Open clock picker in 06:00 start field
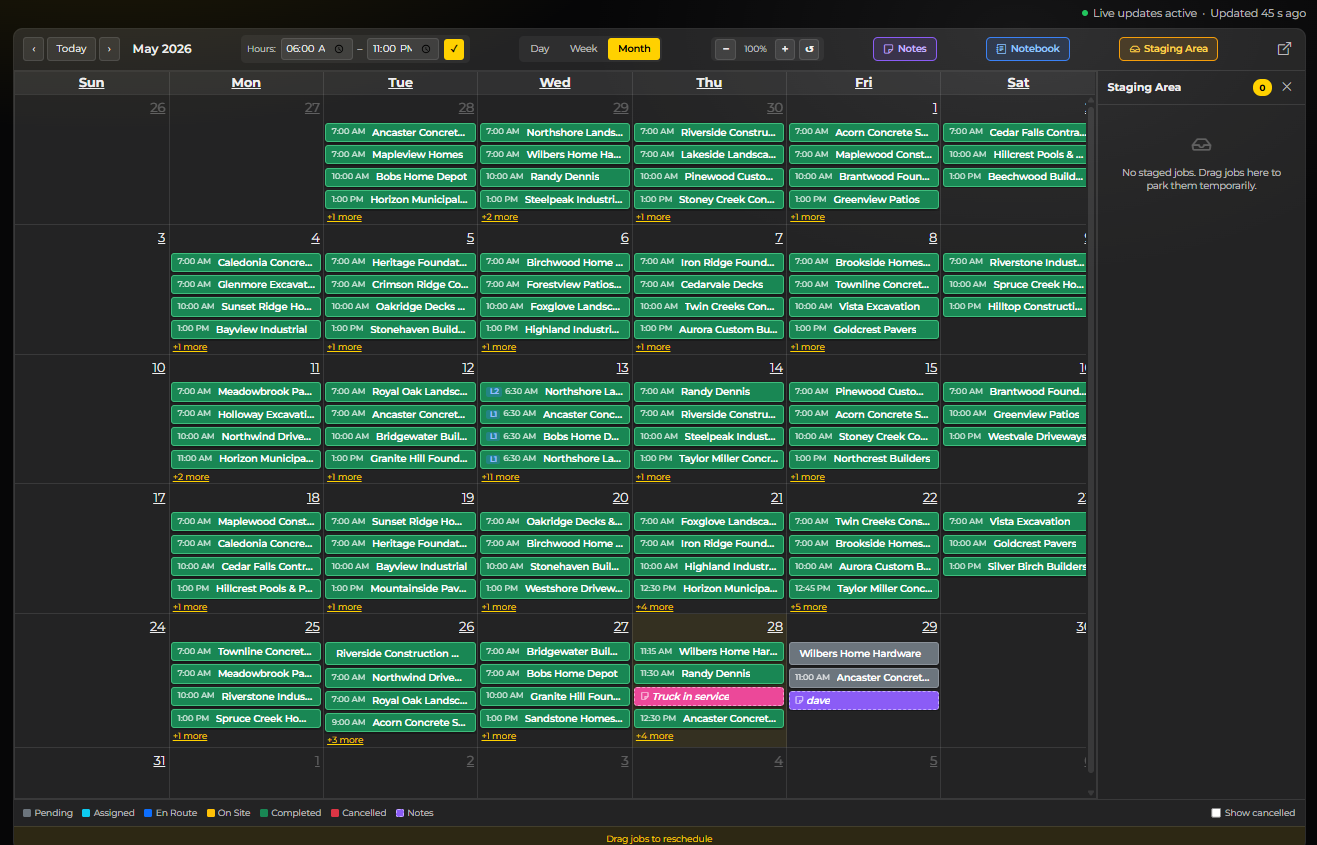Viewport: 1317px width, 845px height. click(338, 49)
